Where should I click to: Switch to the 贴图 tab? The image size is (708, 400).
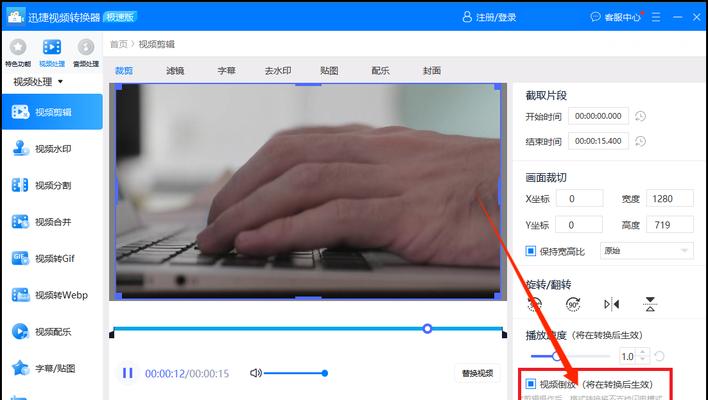329,70
